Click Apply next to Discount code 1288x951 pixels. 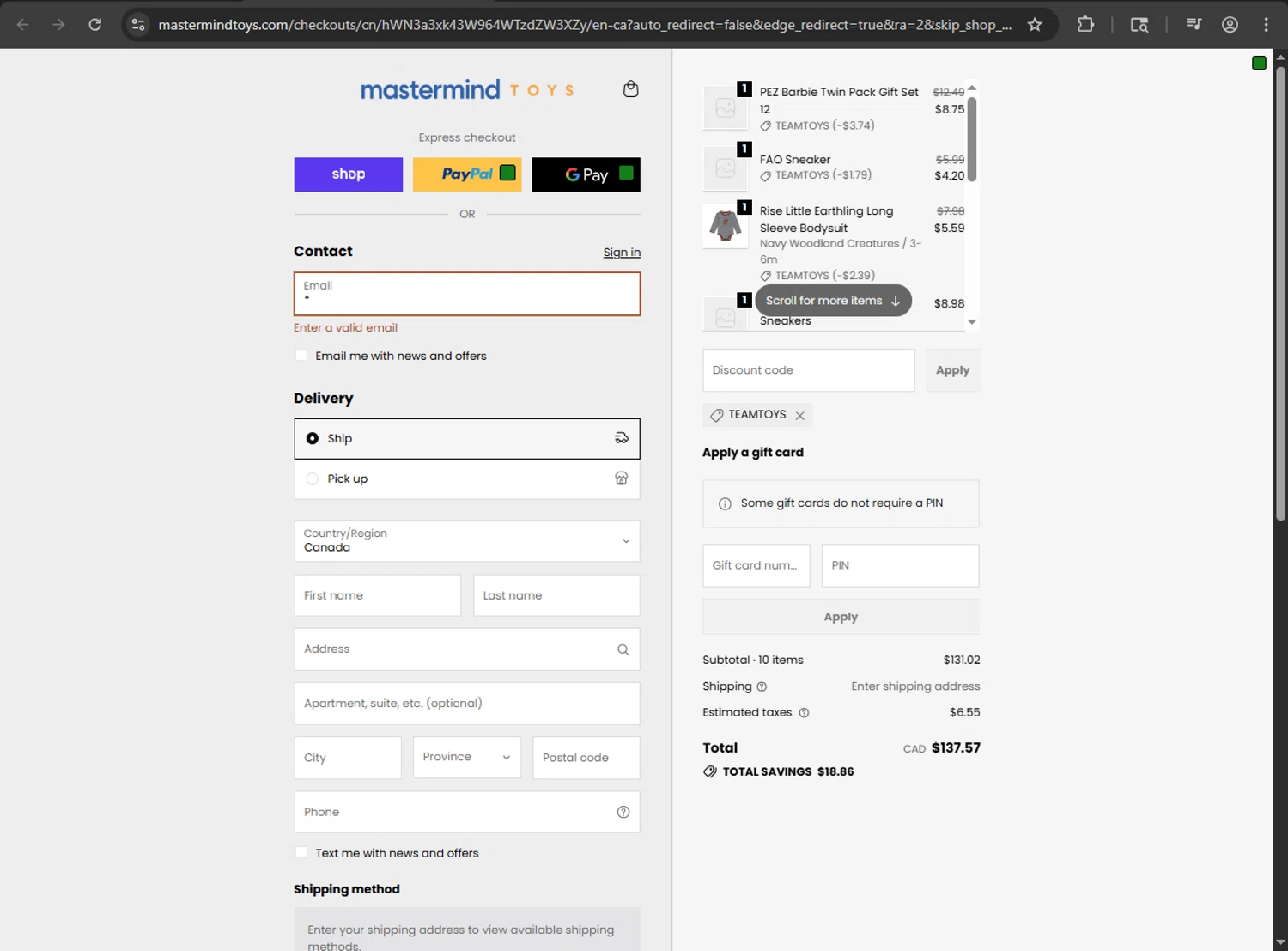point(952,370)
